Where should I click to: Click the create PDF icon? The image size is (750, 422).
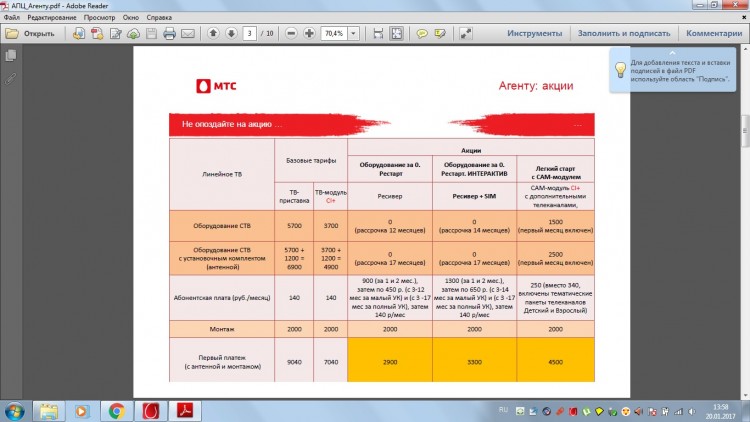[x=97, y=33]
